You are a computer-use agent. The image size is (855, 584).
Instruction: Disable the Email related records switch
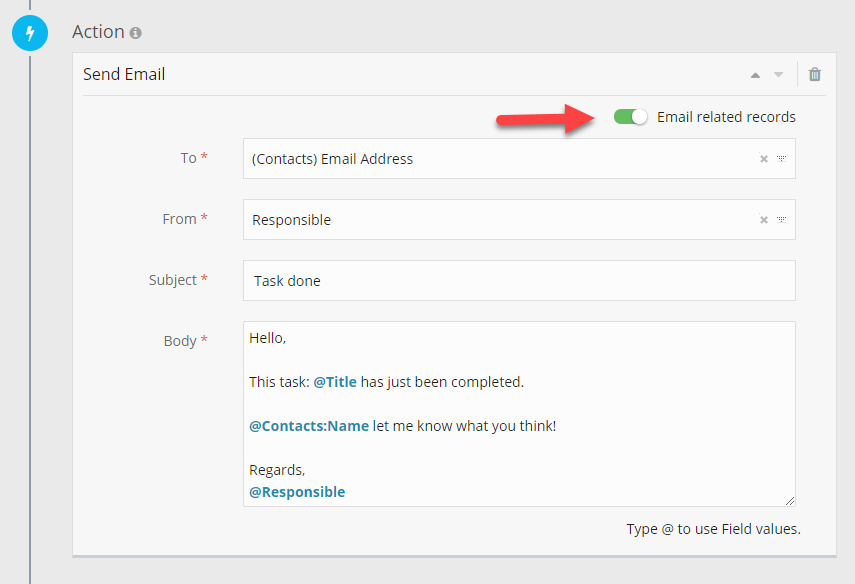click(x=630, y=117)
